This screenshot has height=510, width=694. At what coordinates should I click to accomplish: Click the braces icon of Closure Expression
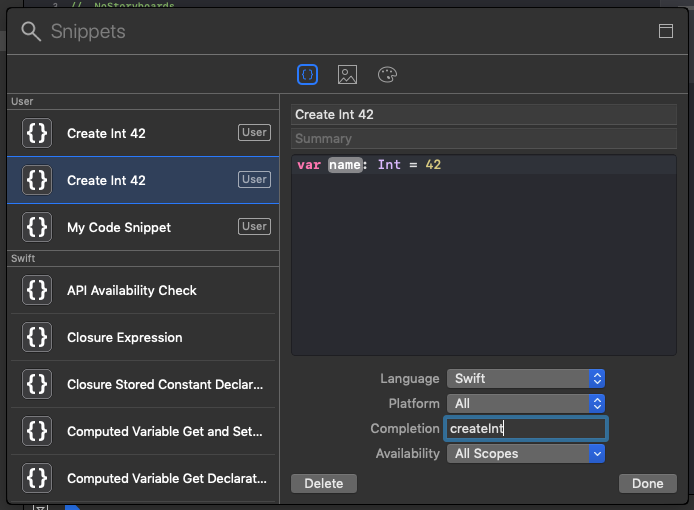tap(37, 337)
